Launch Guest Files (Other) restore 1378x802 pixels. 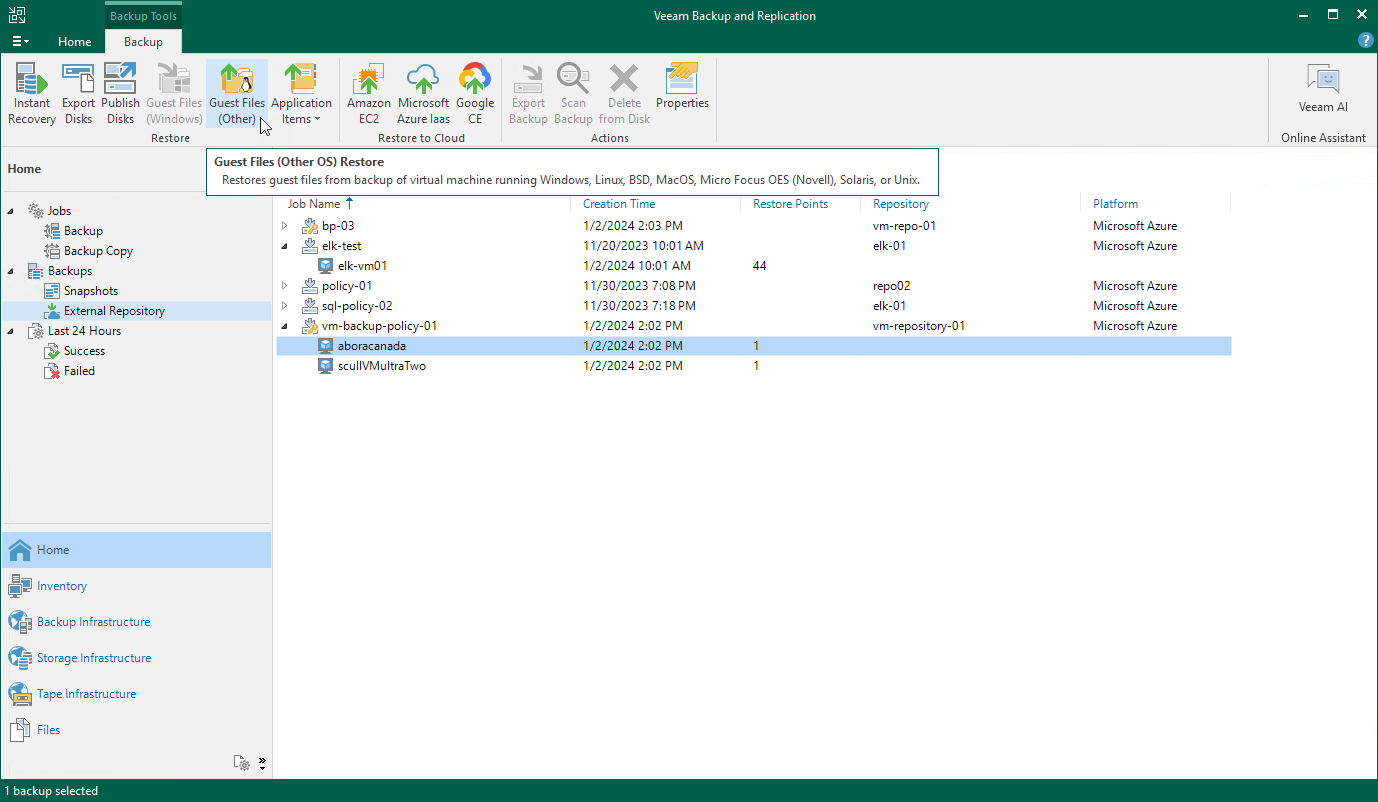tap(237, 94)
